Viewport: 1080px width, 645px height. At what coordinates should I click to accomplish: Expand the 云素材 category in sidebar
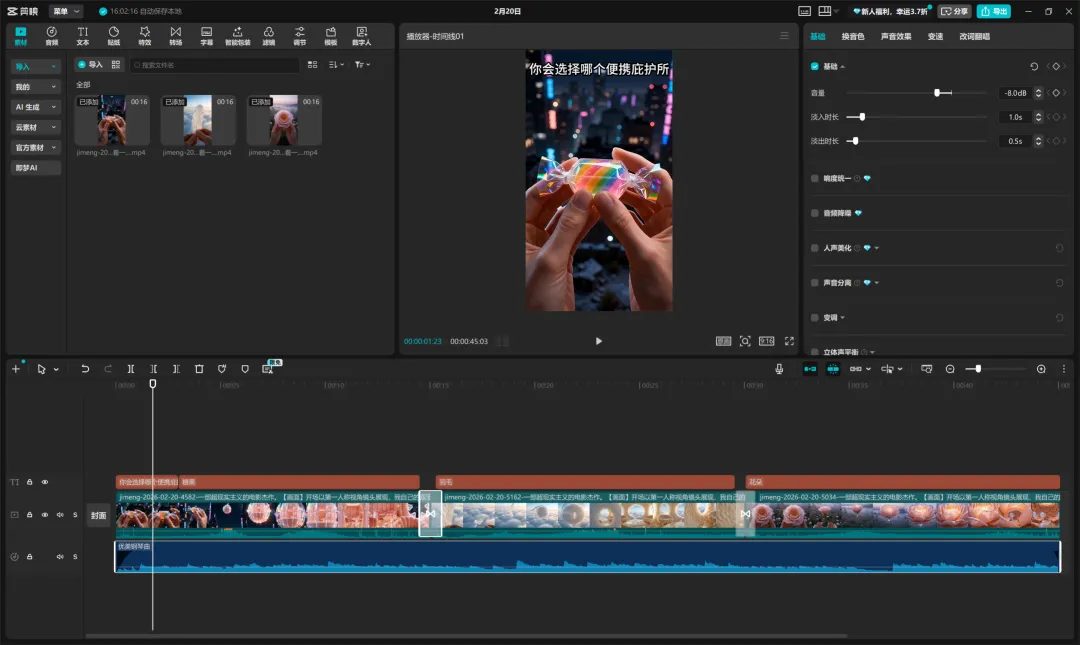(x=36, y=127)
